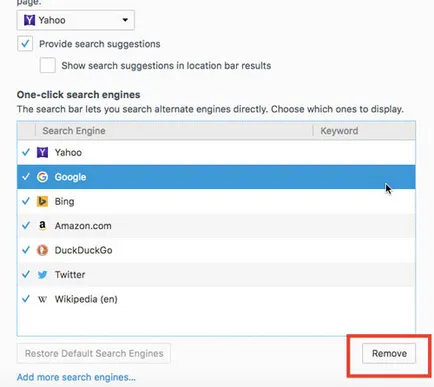Select the Twitter row text
The height and width of the screenshot is (387, 434).
coord(70,275)
